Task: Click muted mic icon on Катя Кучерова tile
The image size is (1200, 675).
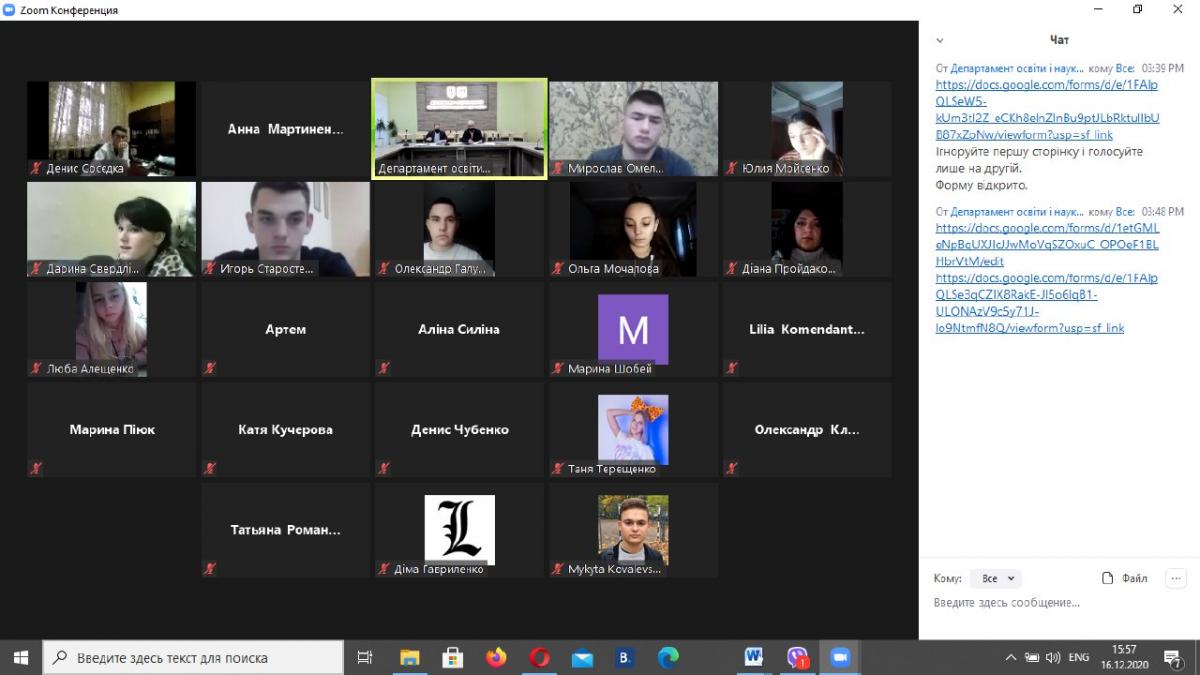Action: click(210, 468)
